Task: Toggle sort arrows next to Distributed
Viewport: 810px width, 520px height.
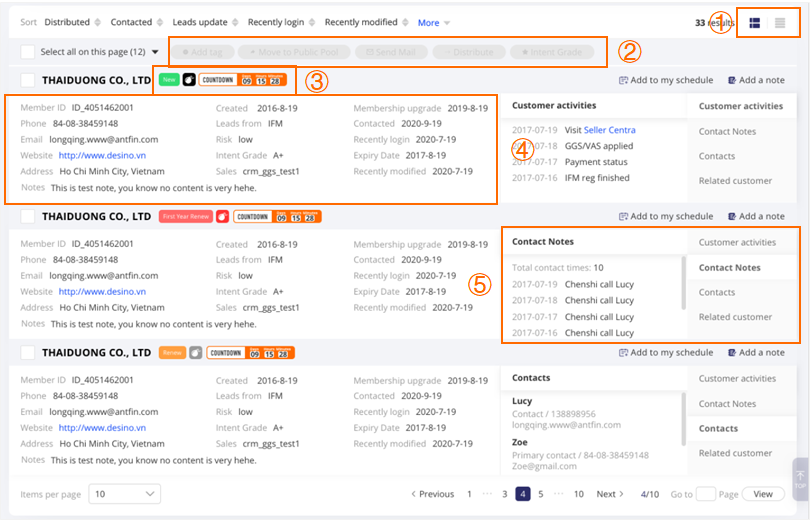Action: (x=98, y=22)
